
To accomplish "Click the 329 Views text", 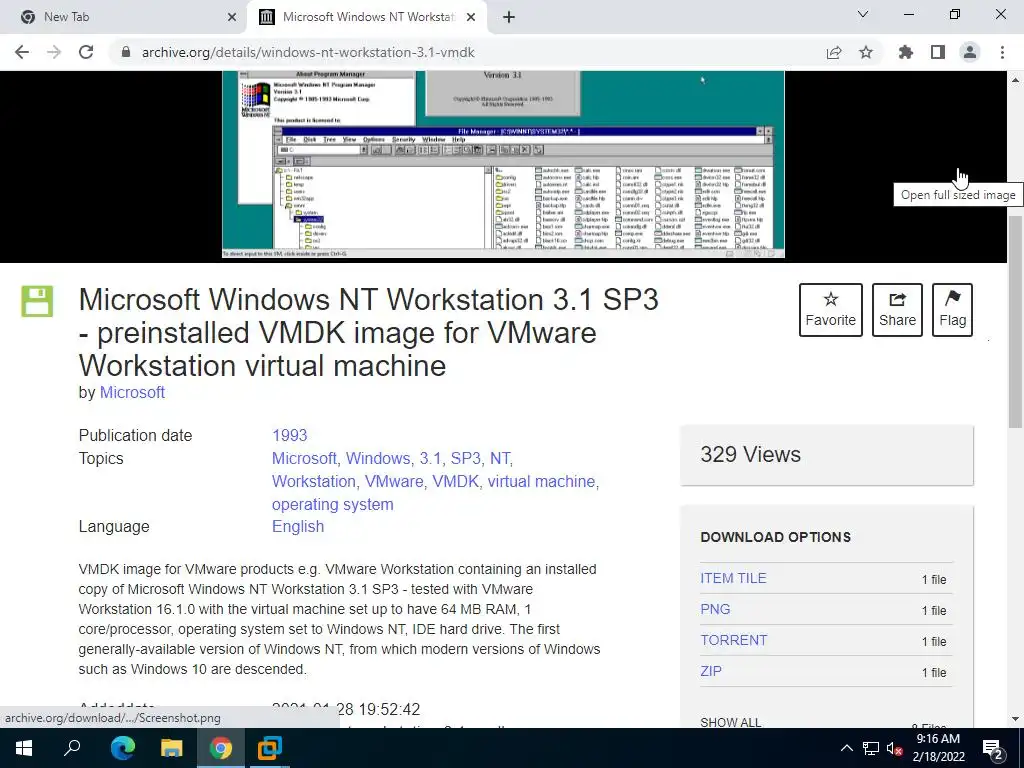I will (750, 455).
